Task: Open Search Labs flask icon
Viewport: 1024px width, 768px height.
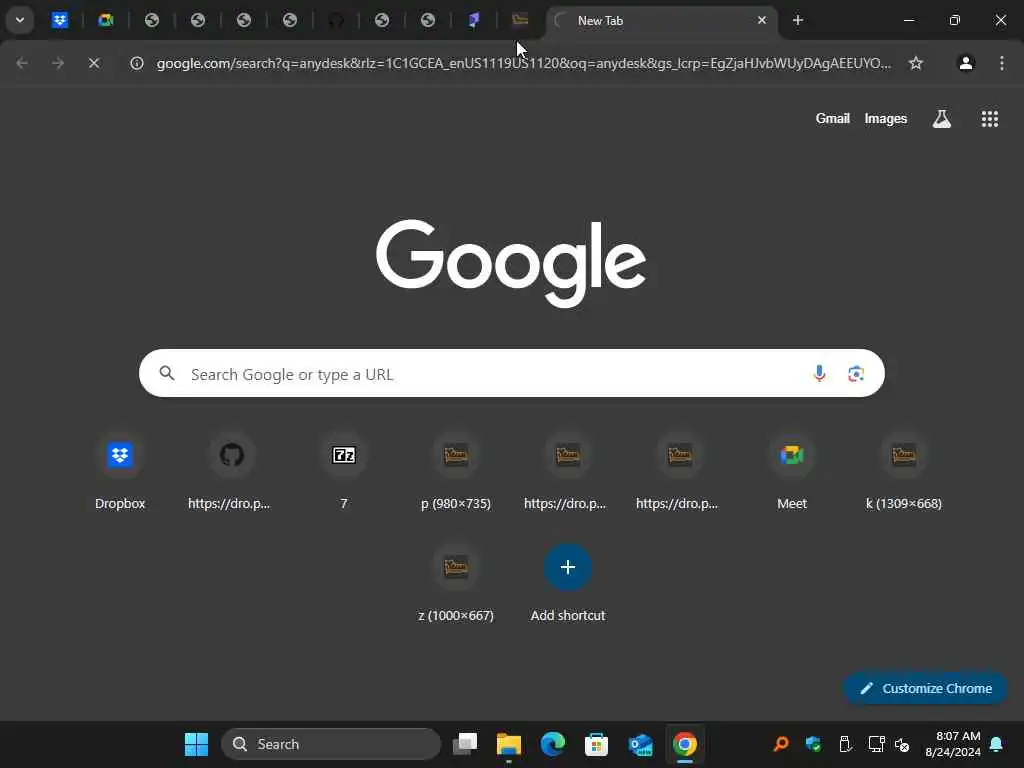Action: (x=942, y=119)
